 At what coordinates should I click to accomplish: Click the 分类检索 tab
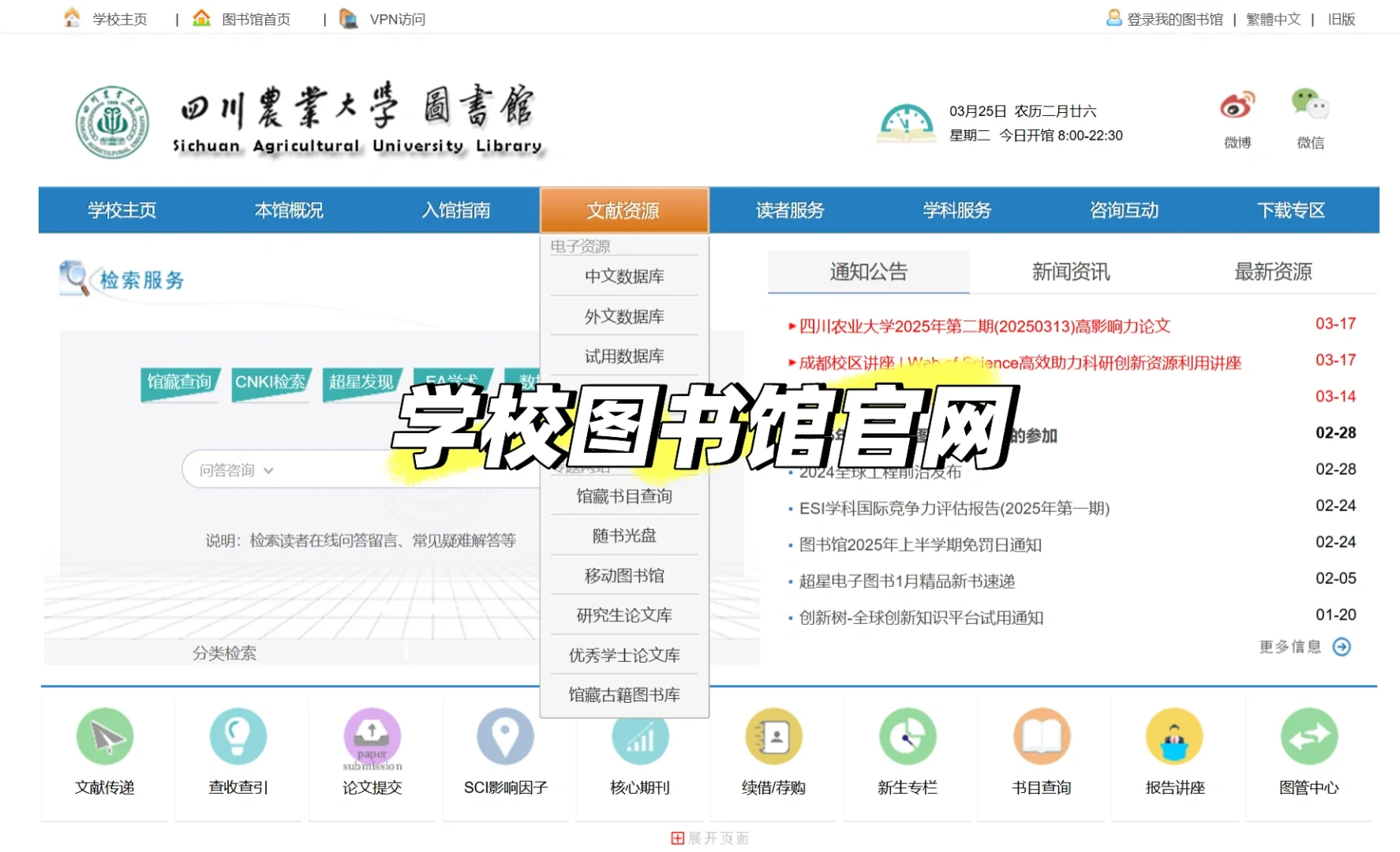pos(225,653)
